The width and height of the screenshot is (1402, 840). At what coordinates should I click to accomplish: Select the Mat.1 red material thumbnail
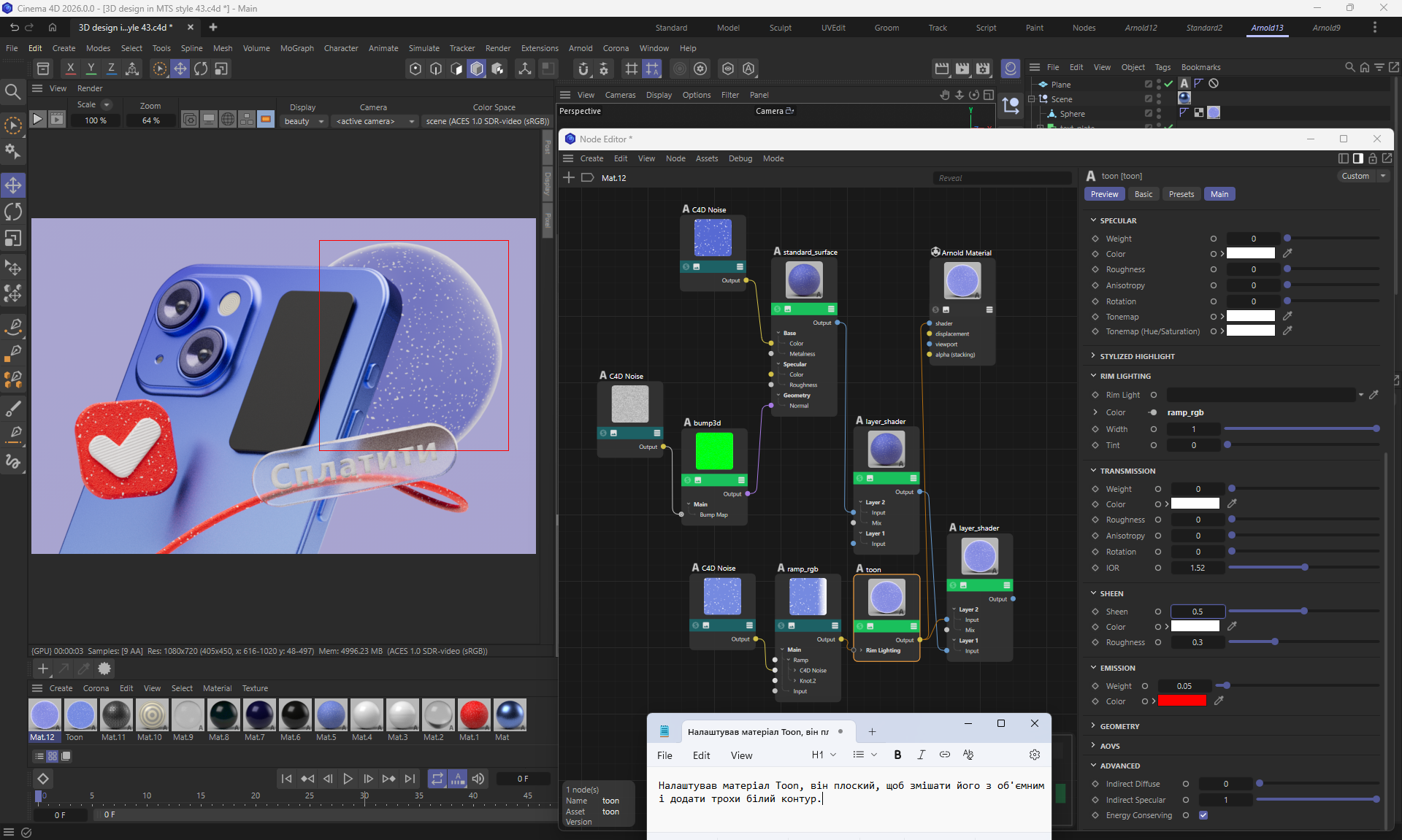(473, 715)
